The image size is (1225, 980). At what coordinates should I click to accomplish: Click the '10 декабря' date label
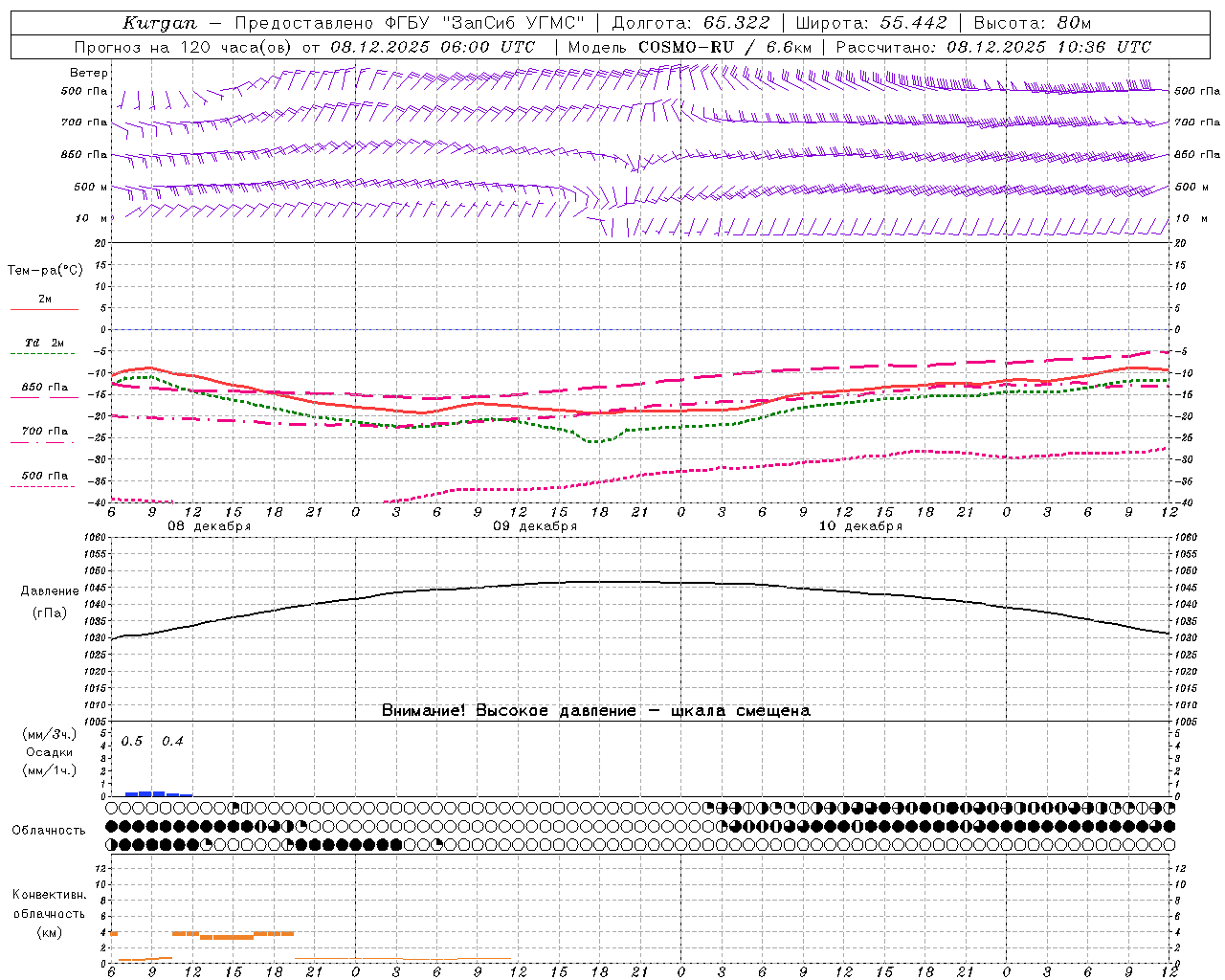point(860,526)
